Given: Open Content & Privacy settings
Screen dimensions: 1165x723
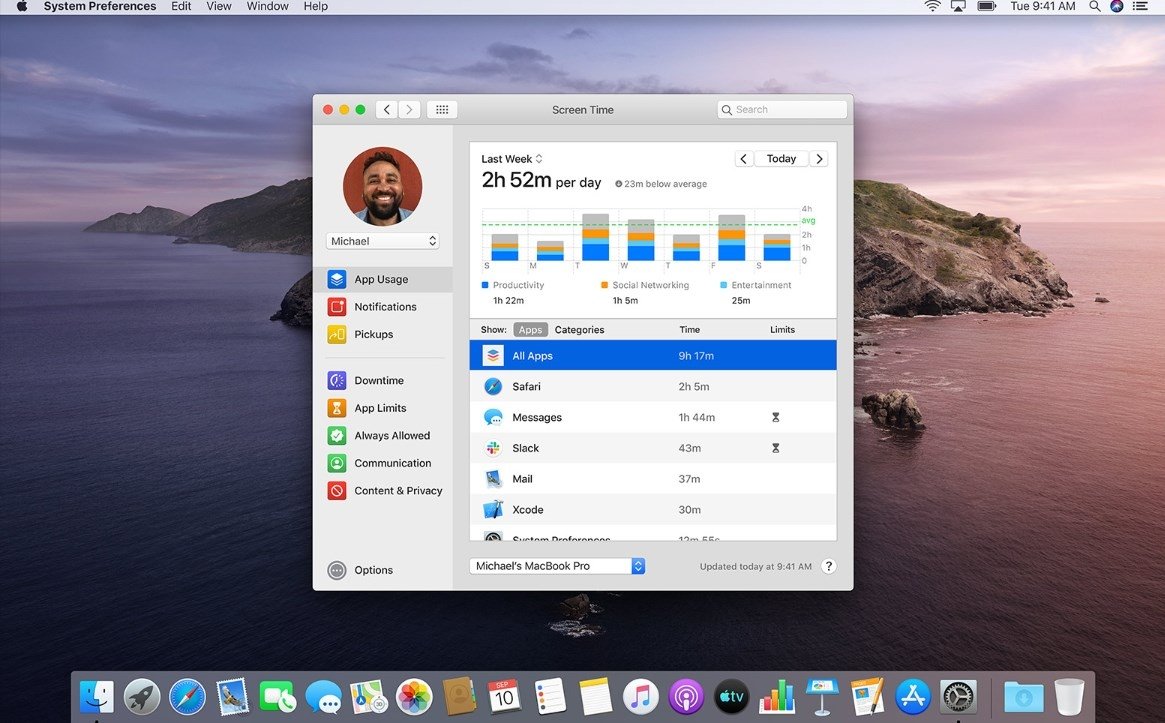Looking at the screenshot, I should click(x=397, y=490).
